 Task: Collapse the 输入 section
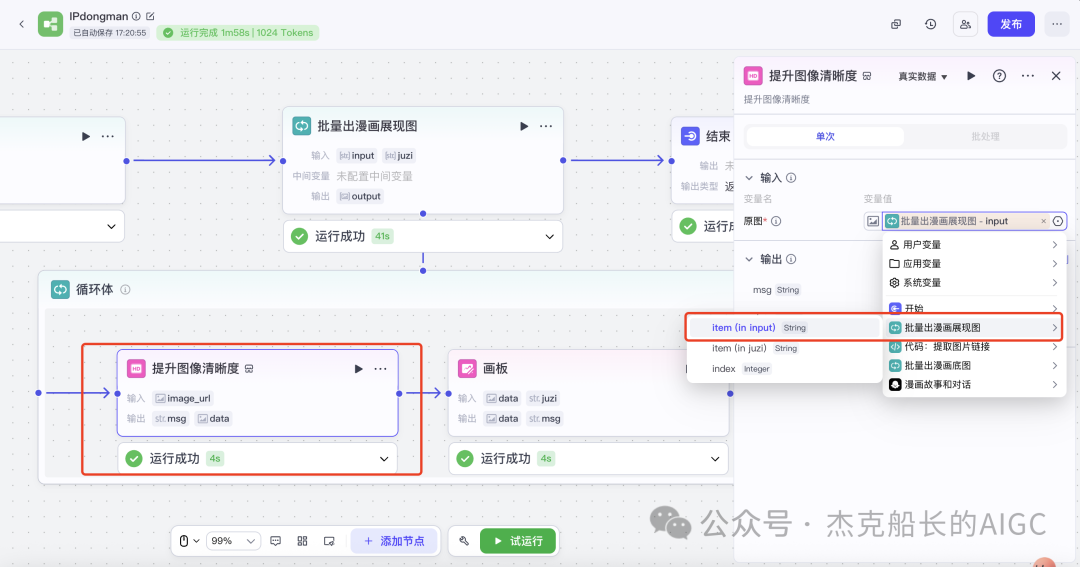pos(749,178)
